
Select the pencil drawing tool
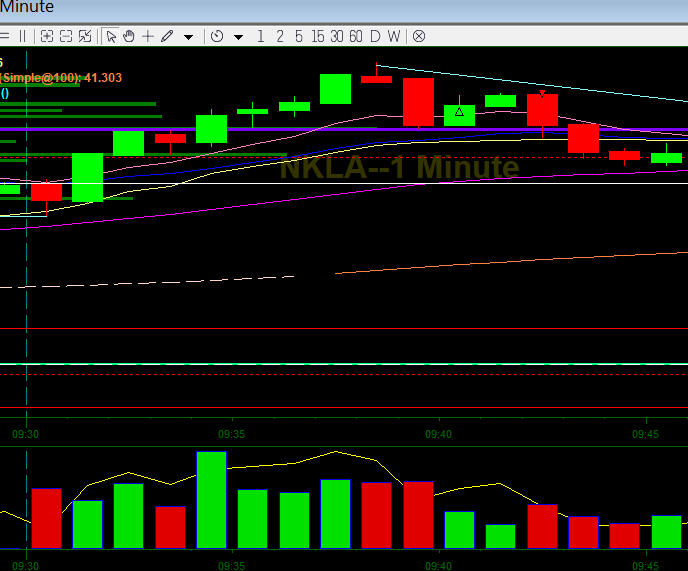click(167, 36)
